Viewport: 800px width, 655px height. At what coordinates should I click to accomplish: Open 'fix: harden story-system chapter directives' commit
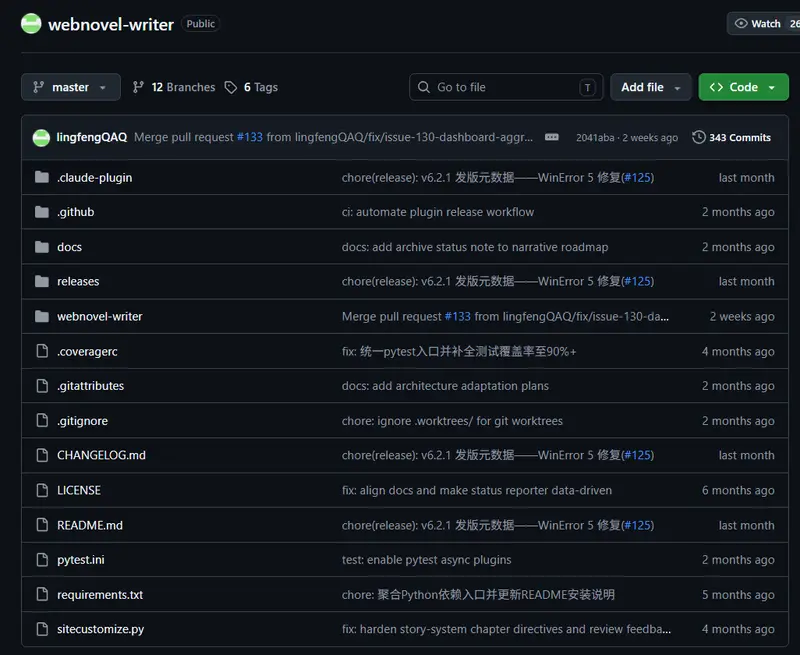506,629
